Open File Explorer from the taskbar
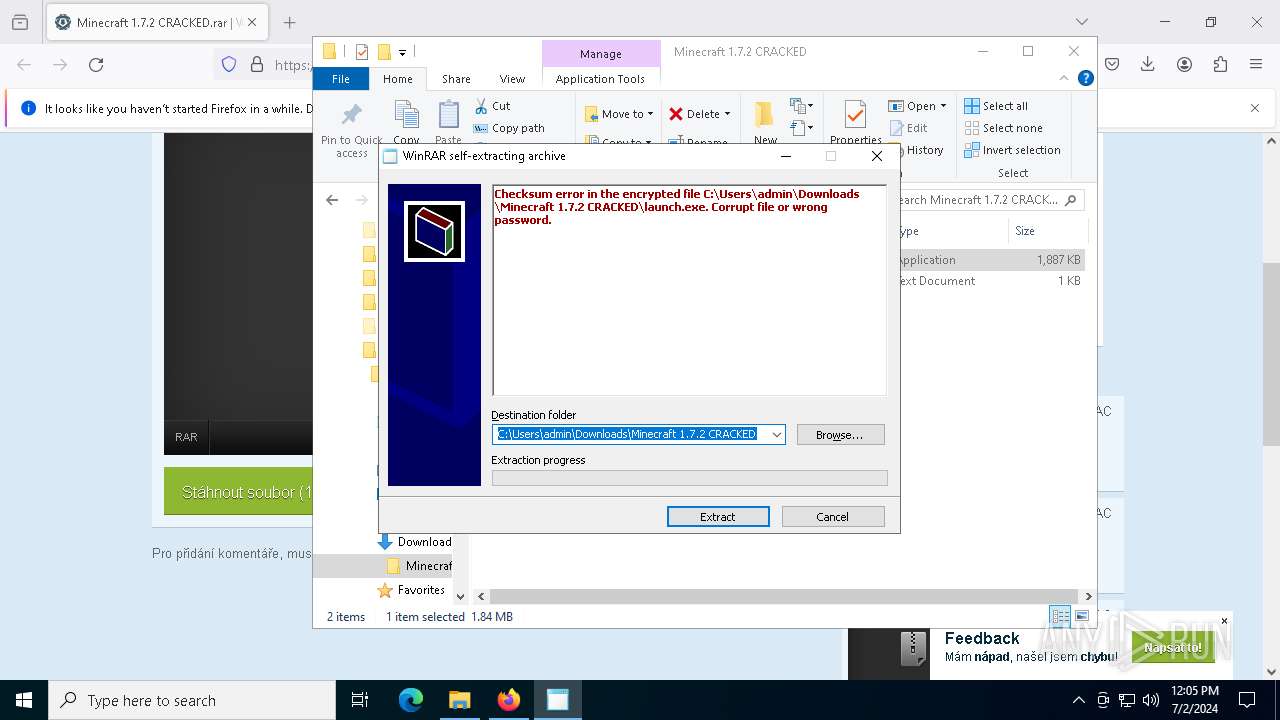This screenshot has height=720, width=1280. point(459,700)
